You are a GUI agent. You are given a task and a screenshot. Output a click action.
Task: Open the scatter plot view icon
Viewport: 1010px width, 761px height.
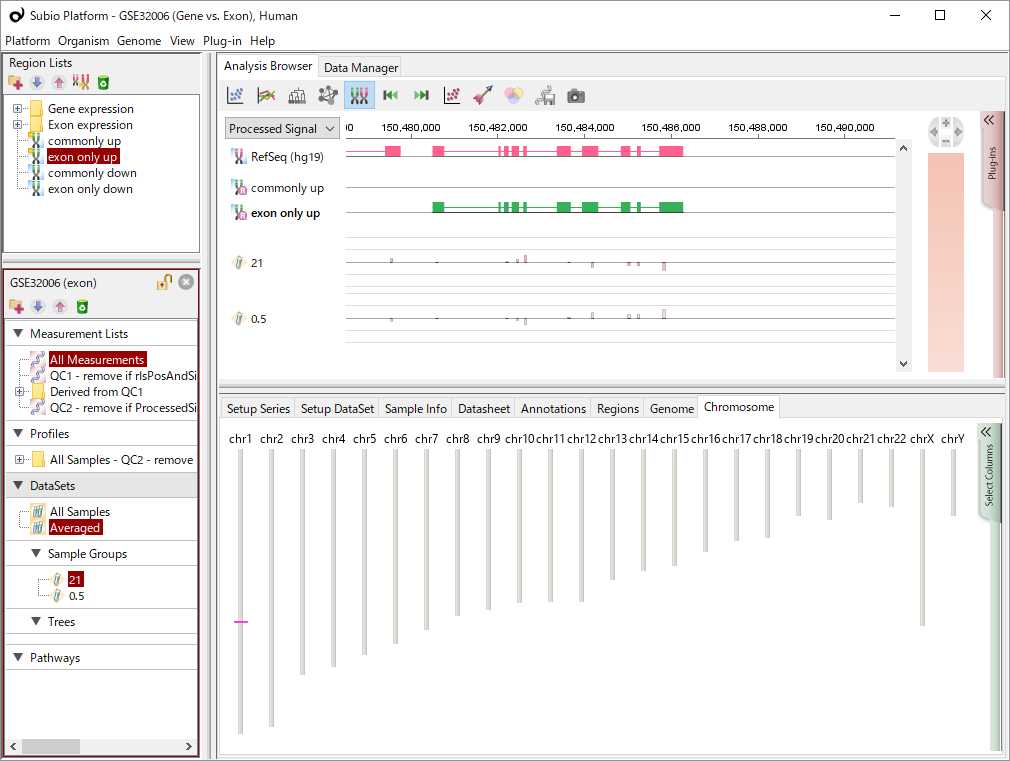click(236, 96)
